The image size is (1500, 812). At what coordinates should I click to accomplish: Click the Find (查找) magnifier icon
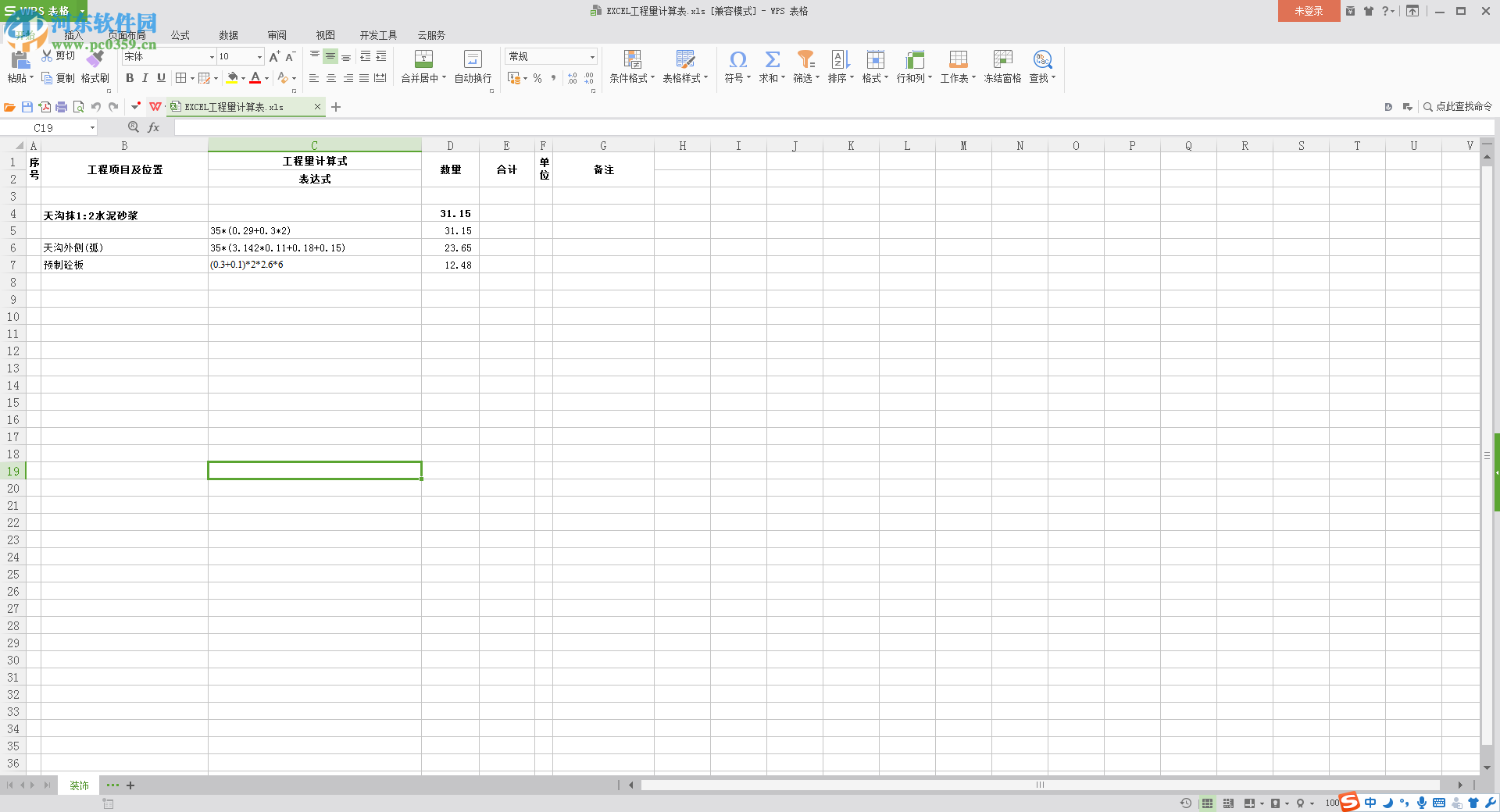(1042, 59)
